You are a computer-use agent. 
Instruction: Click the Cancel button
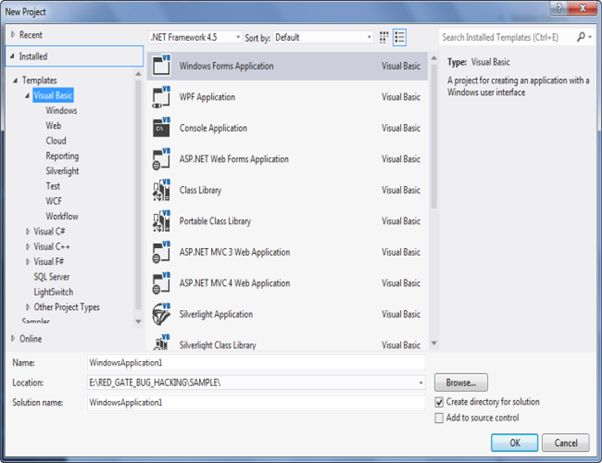566,443
